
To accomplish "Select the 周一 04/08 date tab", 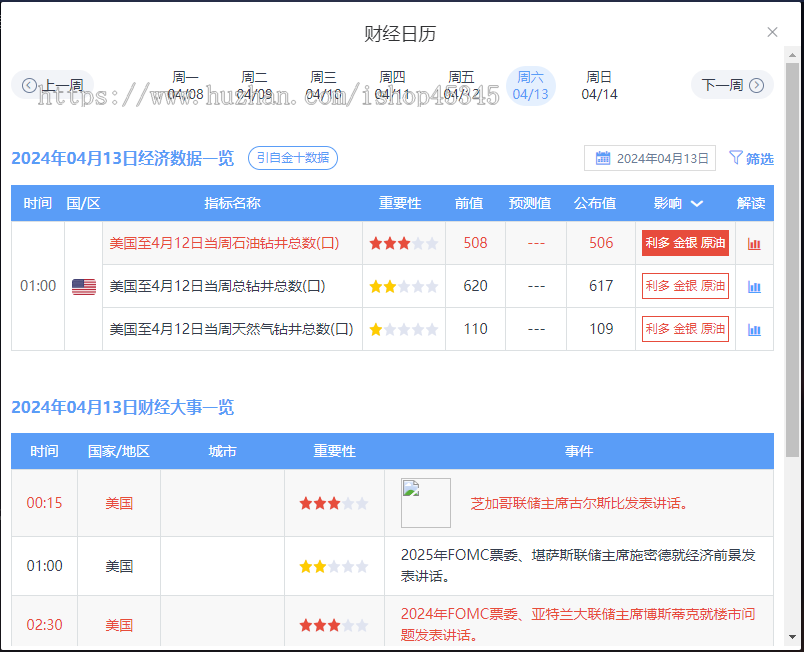I will pyautogui.click(x=186, y=86).
